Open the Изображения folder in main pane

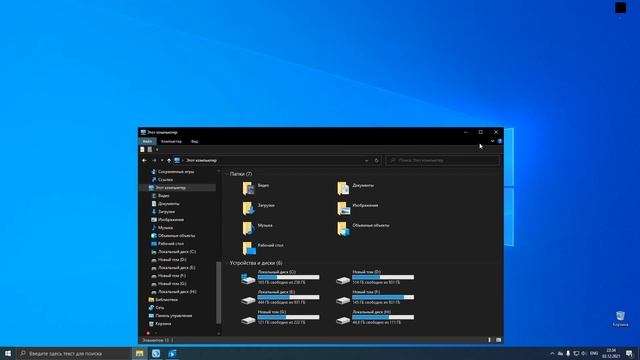point(358,208)
